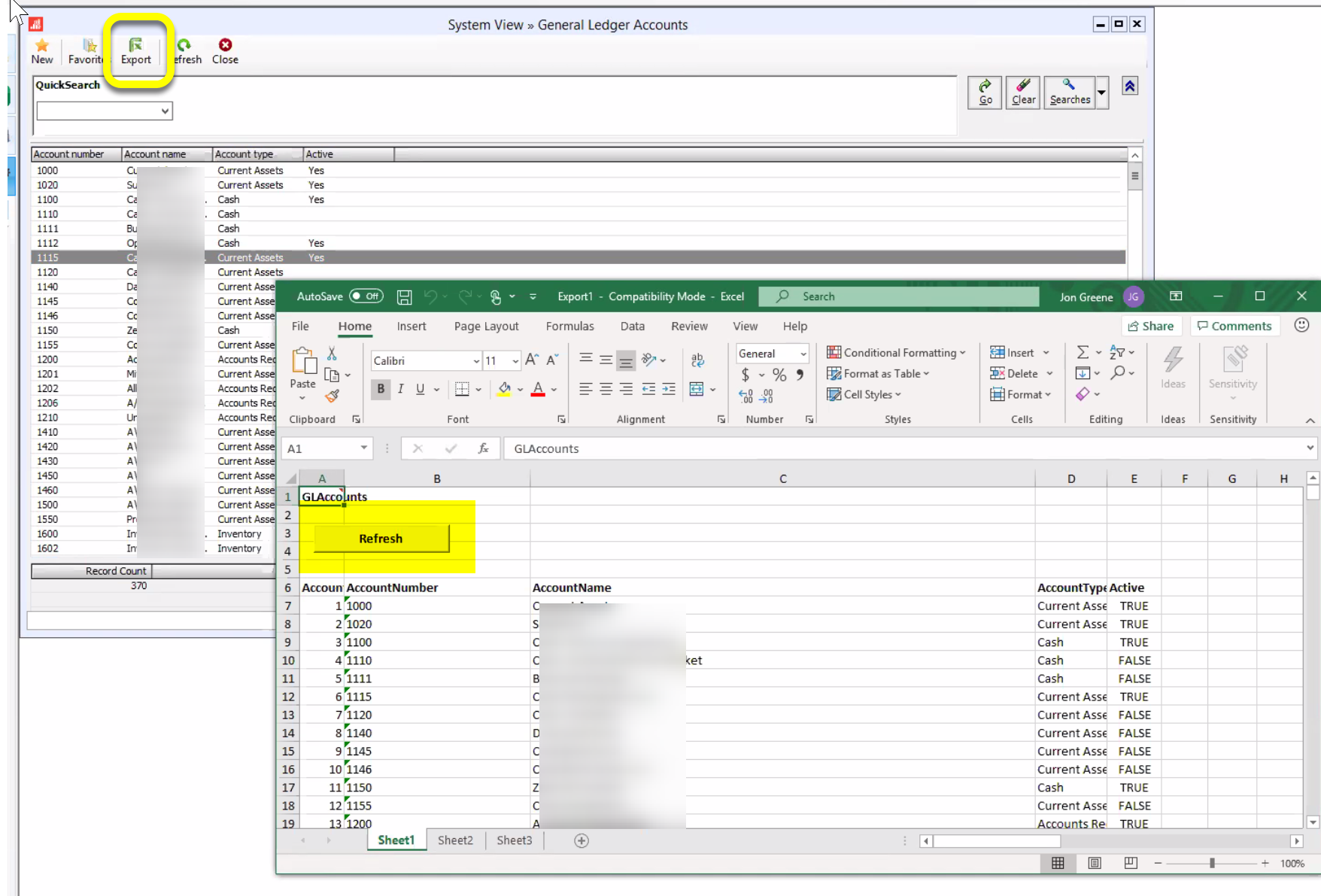Image resolution: width=1321 pixels, height=896 pixels.
Task: Click the yellow Refresh button in worksheet
Action: [381, 539]
